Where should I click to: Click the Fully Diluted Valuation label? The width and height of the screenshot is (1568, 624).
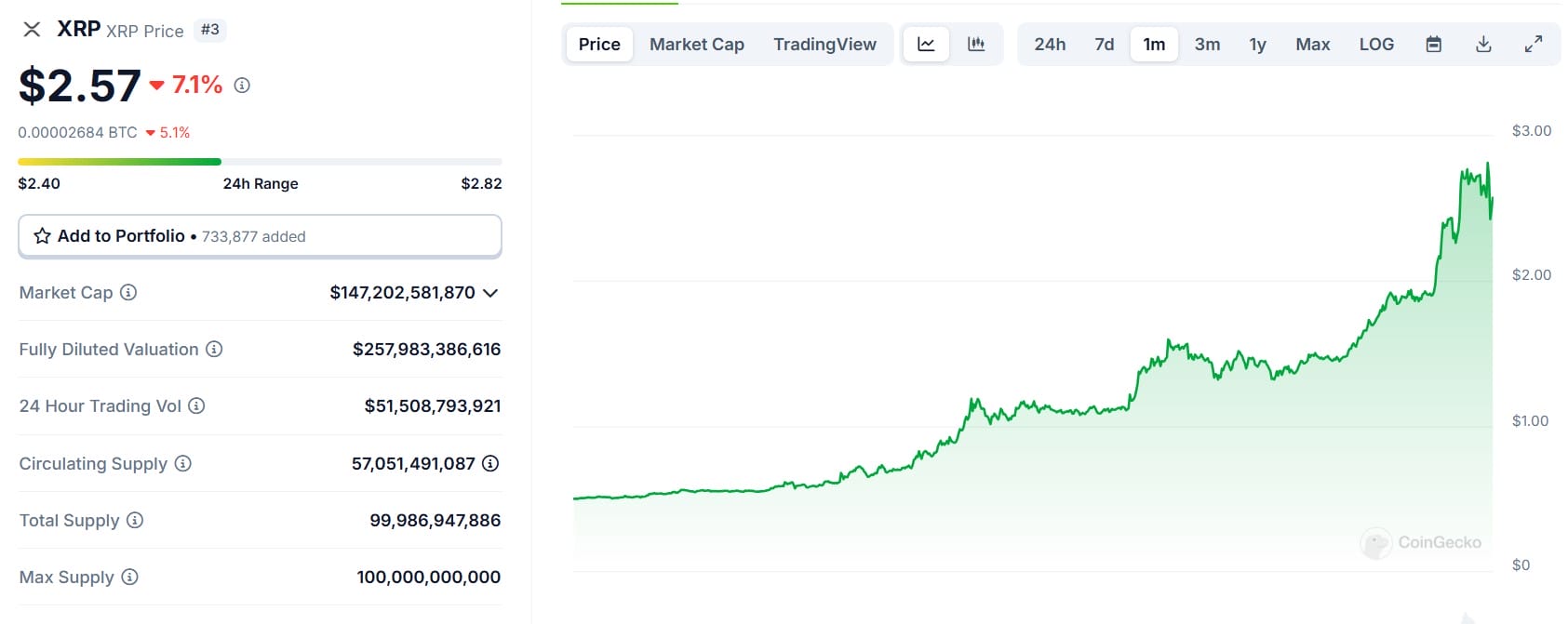point(109,350)
